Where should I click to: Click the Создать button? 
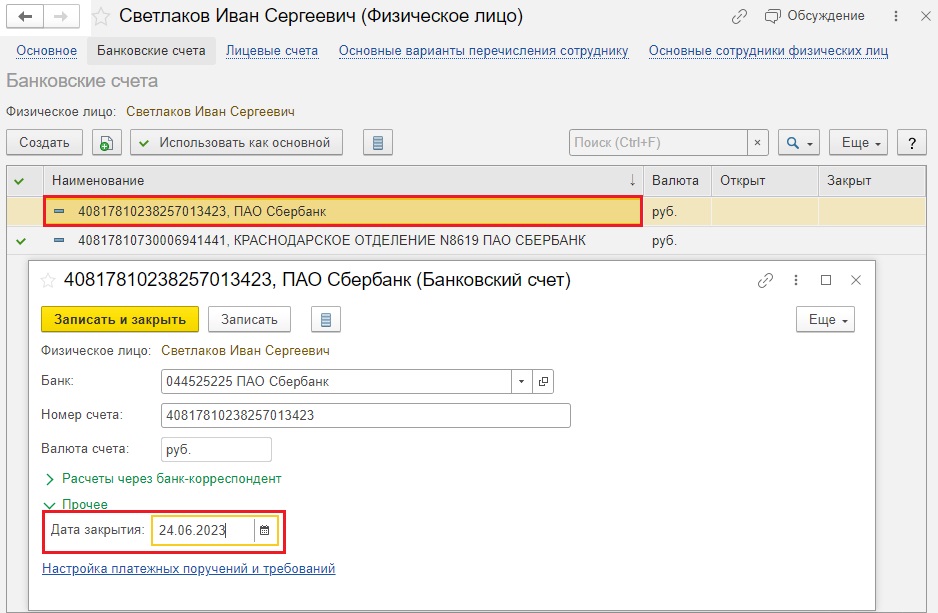[x=44, y=142]
